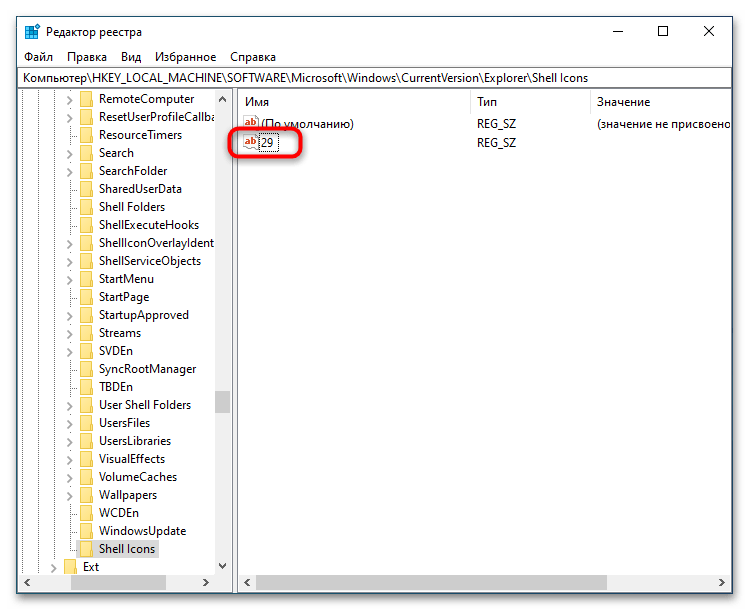Click tree pane scroll right arrow
749x610 pixels.
point(206,582)
